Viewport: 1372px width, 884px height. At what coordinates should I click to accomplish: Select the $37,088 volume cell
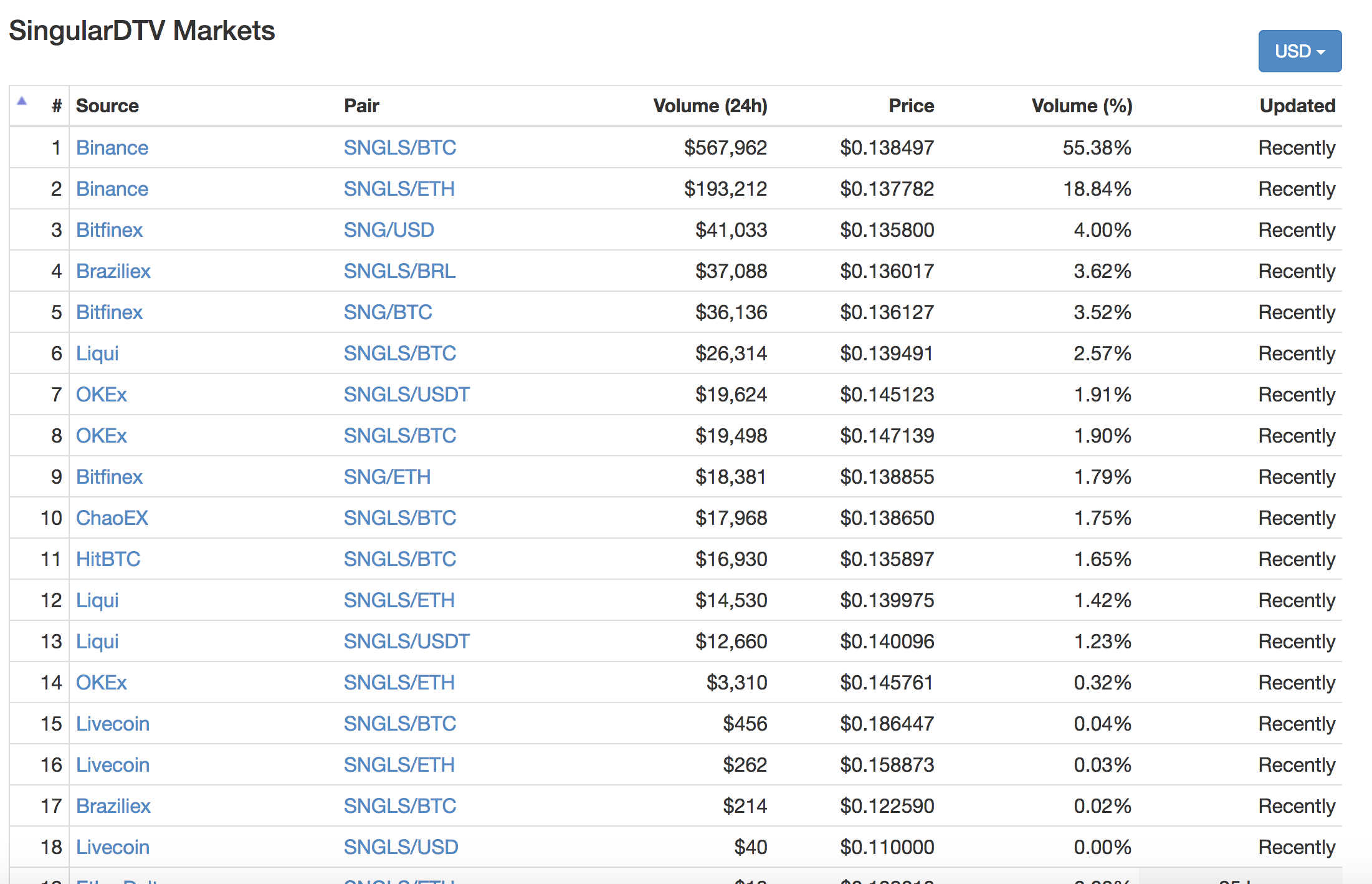coord(731,271)
